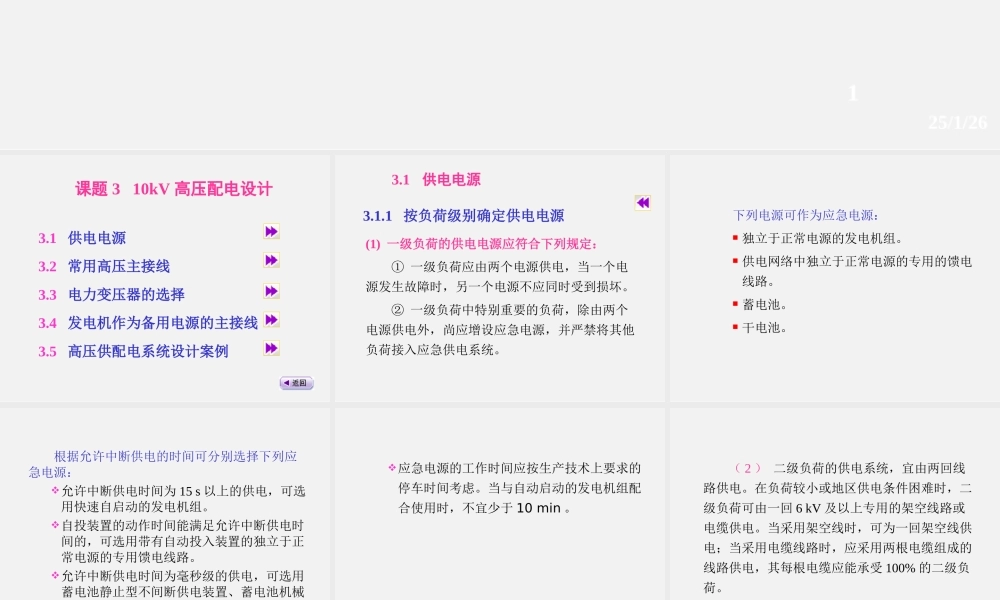Screen dimensions: 1000x600
Task: Click the forward arrow icon beside 3.2 常用高压主接线
Action: click(271, 261)
